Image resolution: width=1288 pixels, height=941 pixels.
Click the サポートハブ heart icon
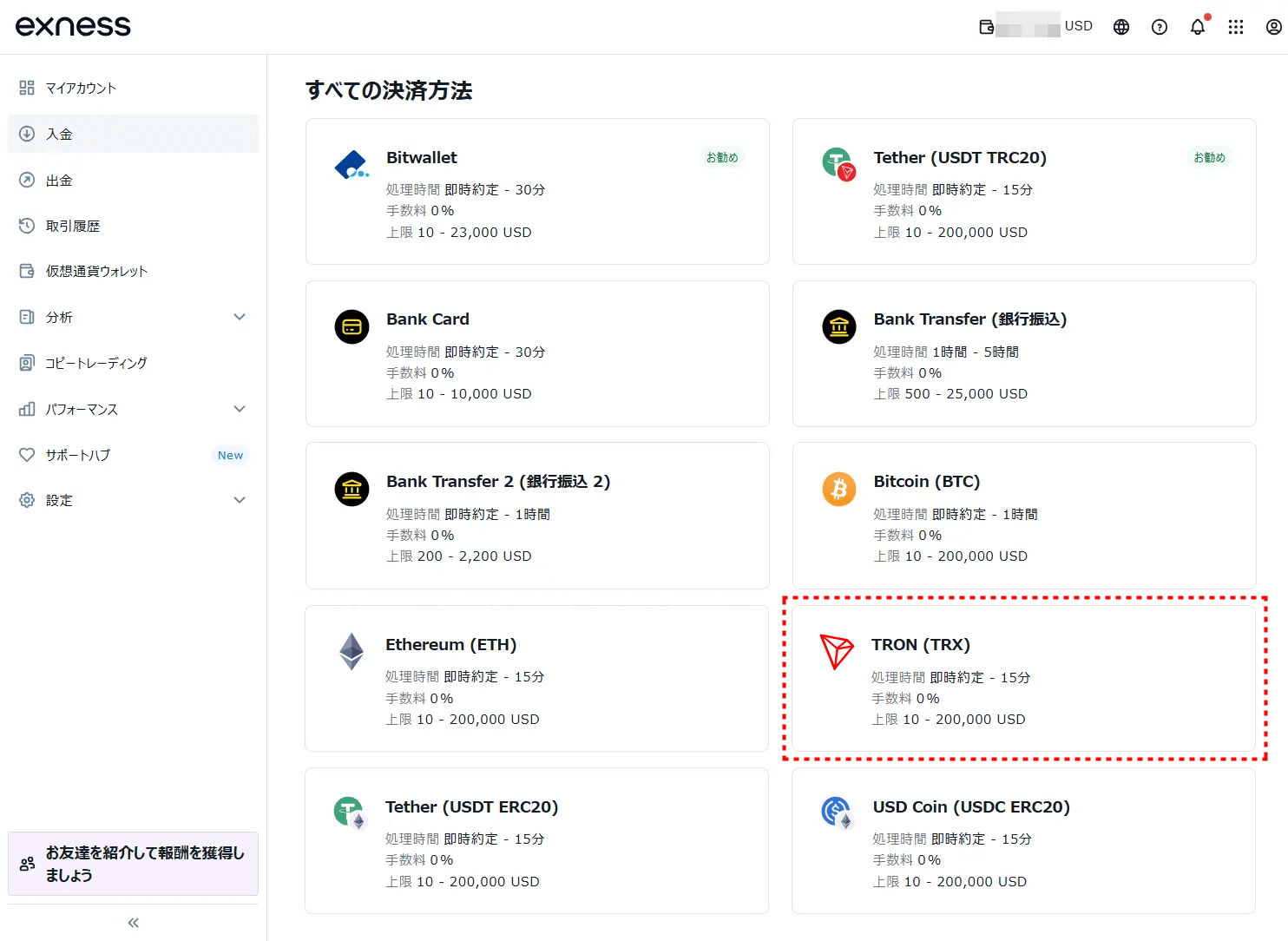(27, 455)
